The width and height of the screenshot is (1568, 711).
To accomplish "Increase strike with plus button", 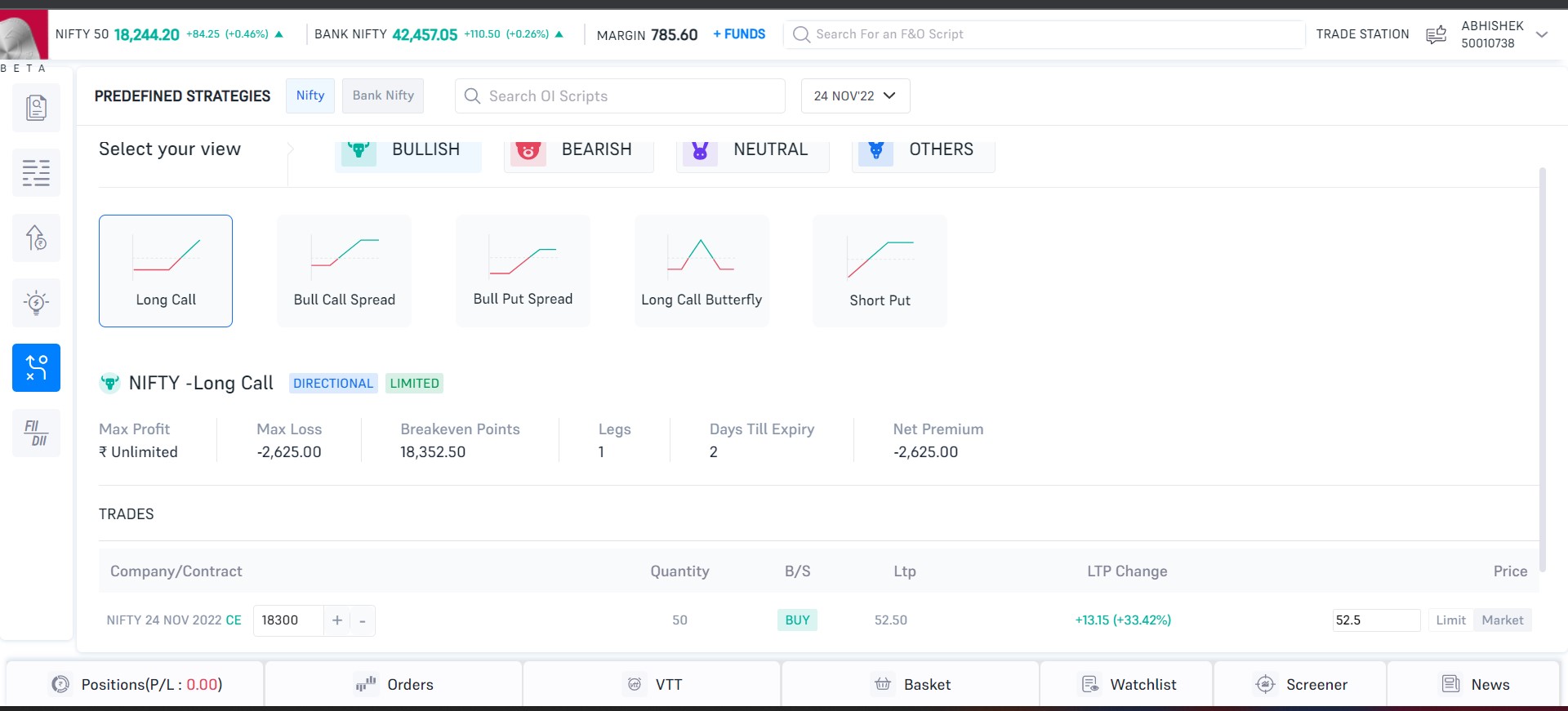I will tap(337, 620).
